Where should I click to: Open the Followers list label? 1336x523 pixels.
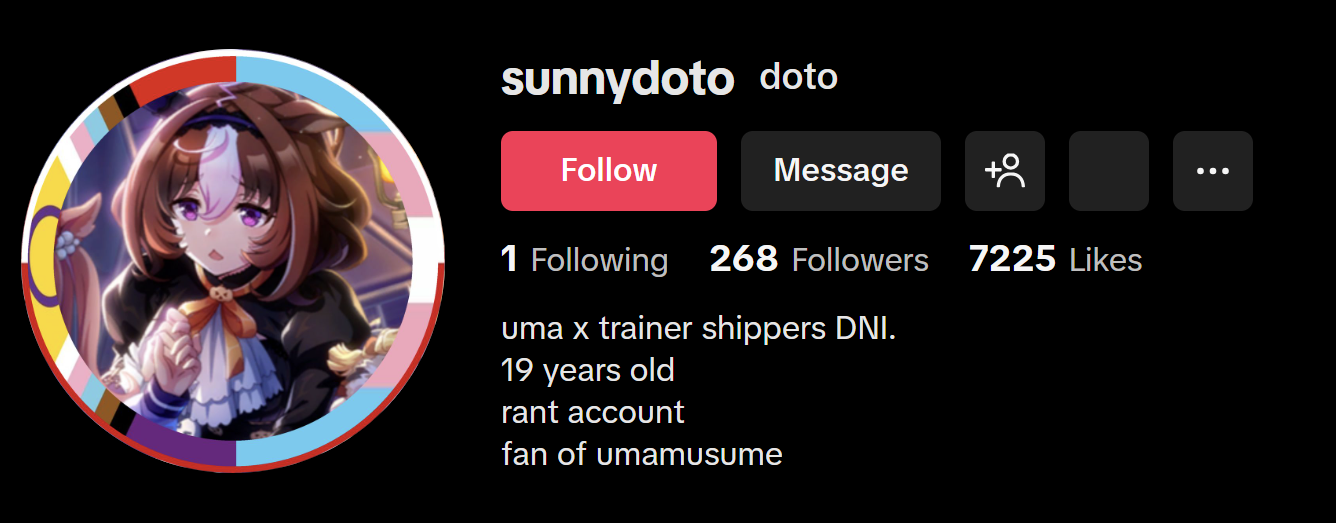(x=860, y=260)
